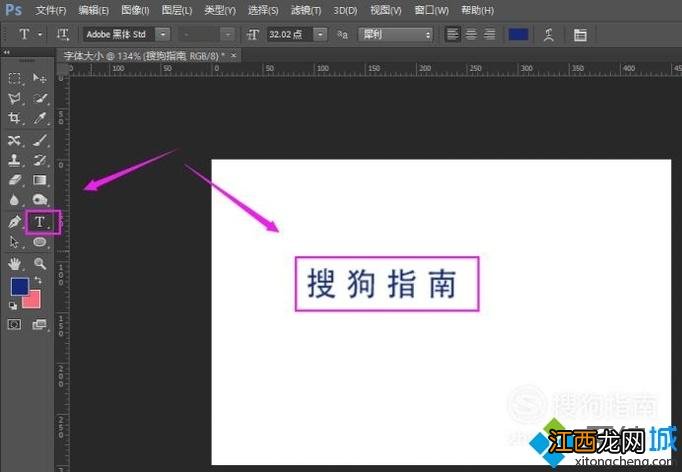Switch to the 字体大小 document tab
The height and width of the screenshot is (472, 682).
coord(144,56)
